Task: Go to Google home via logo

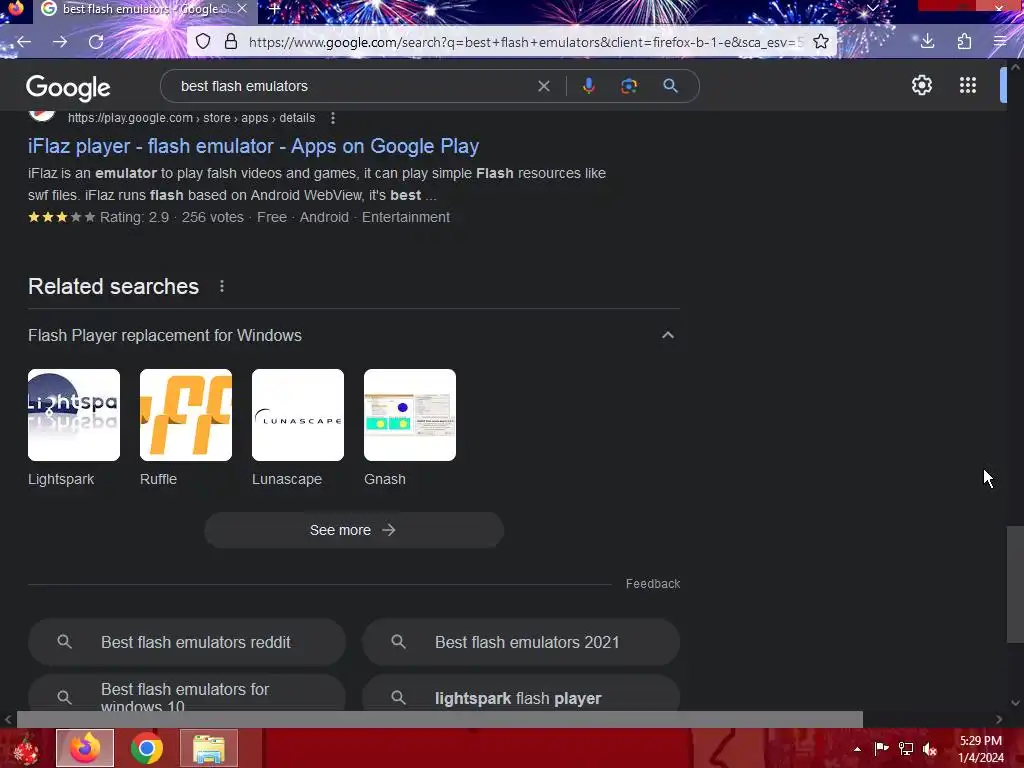Action: click(x=68, y=88)
